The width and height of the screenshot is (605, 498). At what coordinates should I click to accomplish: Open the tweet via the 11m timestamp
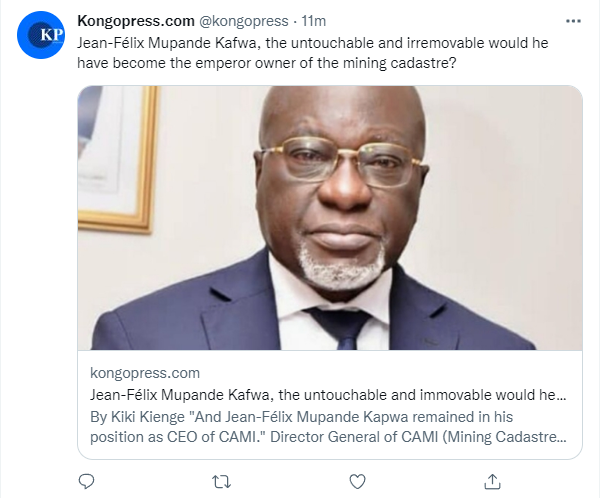pyautogui.click(x=314, y=20)
